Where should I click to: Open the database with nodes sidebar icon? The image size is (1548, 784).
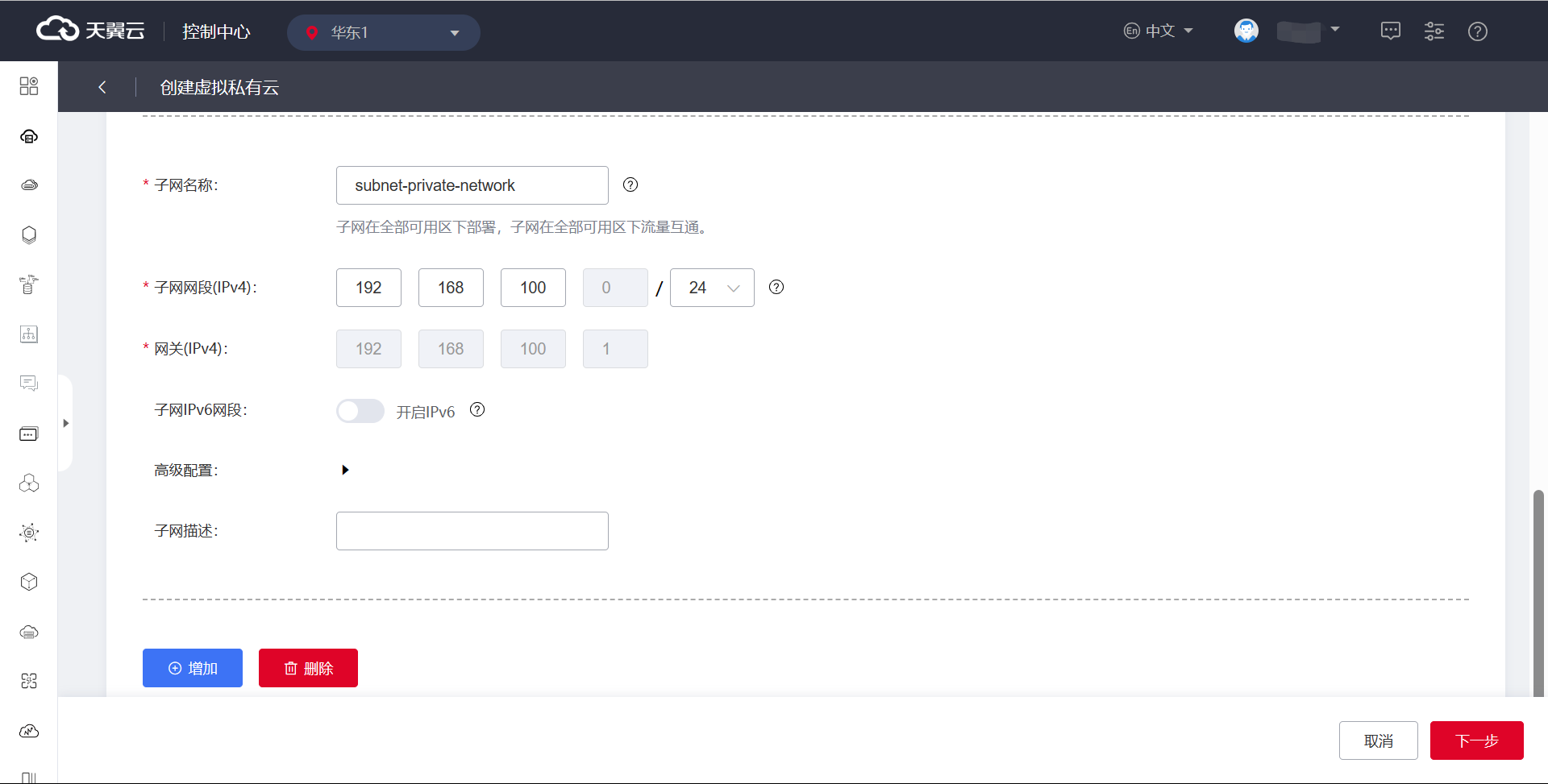pyautogui.click(x=29, y=284)
